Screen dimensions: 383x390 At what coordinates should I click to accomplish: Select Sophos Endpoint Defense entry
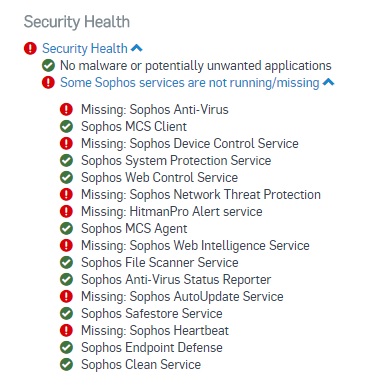[x=152, y=347]
